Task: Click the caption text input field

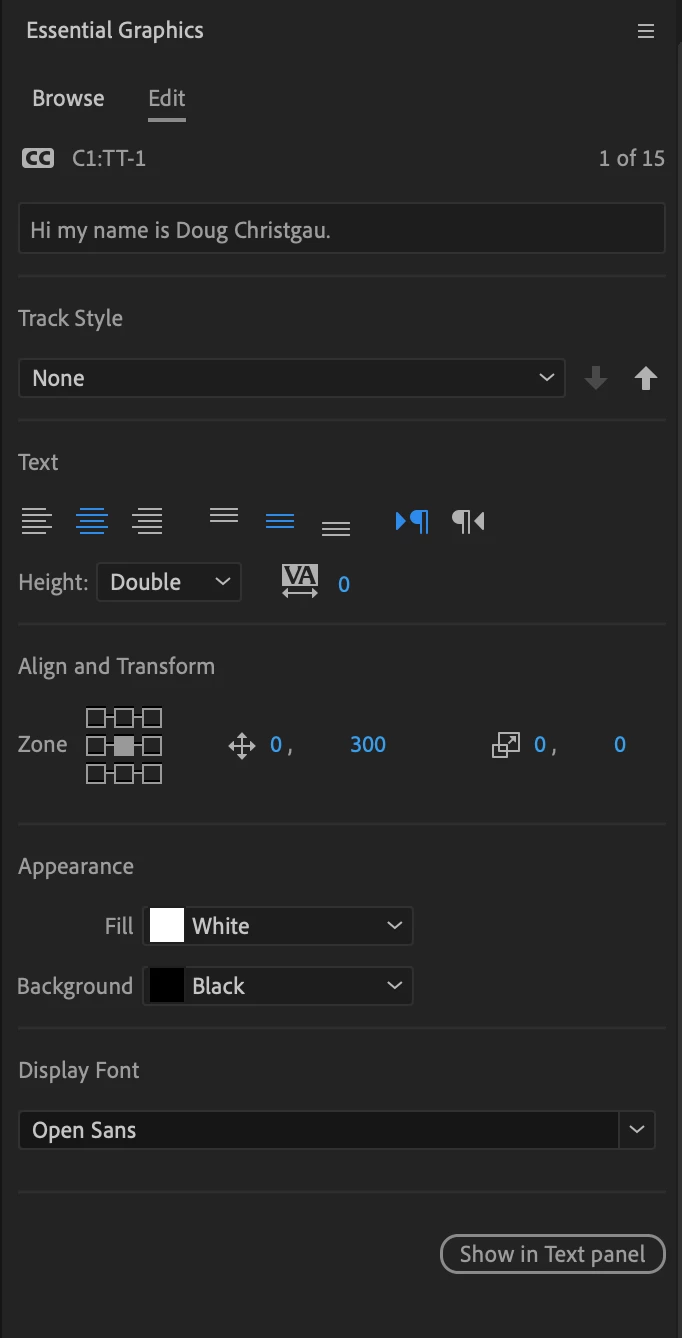Action: point(341,230)
